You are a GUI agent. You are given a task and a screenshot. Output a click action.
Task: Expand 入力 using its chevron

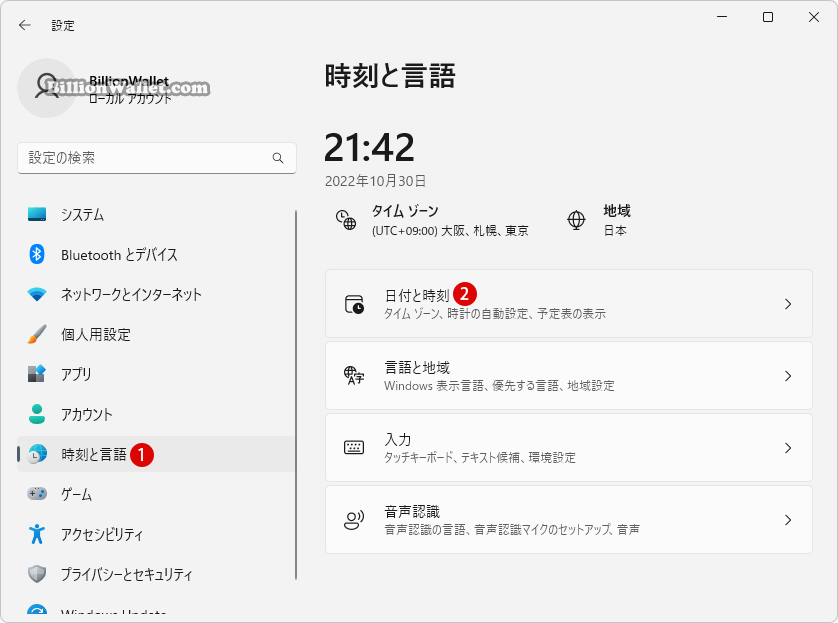click(788, 448)
